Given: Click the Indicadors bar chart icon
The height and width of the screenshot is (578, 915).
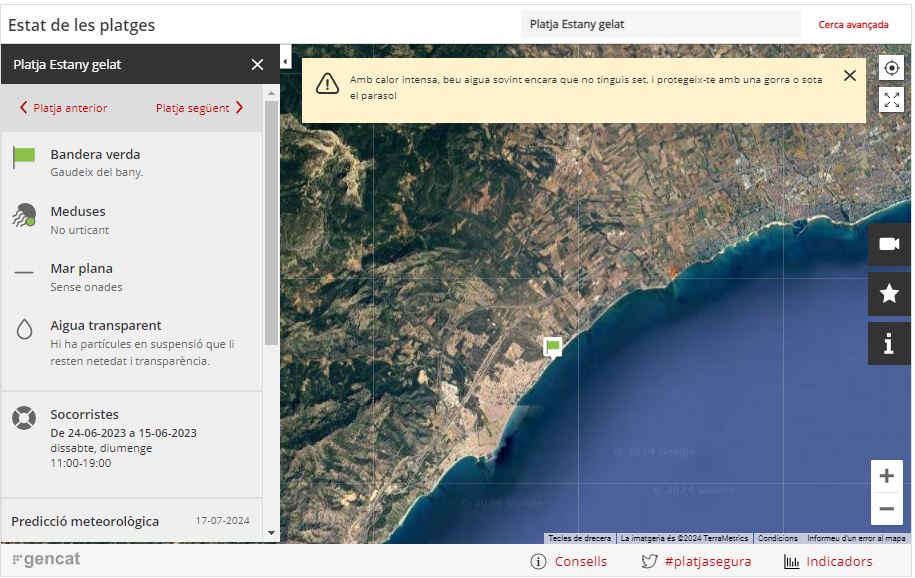Looking at the screenshot, I should 791,562.
